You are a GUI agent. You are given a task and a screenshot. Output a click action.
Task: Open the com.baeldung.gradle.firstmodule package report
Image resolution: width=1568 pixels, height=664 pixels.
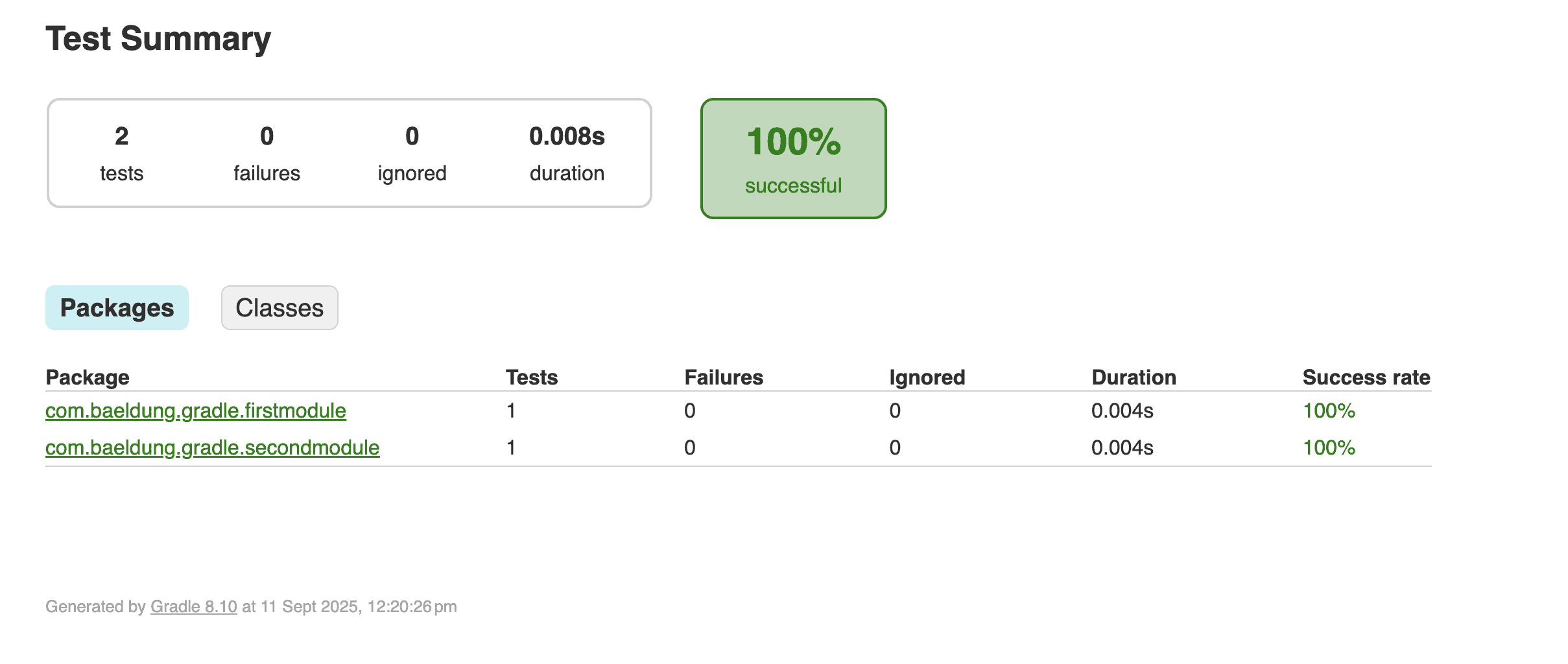pyautogui.click(x=195, y=410)
